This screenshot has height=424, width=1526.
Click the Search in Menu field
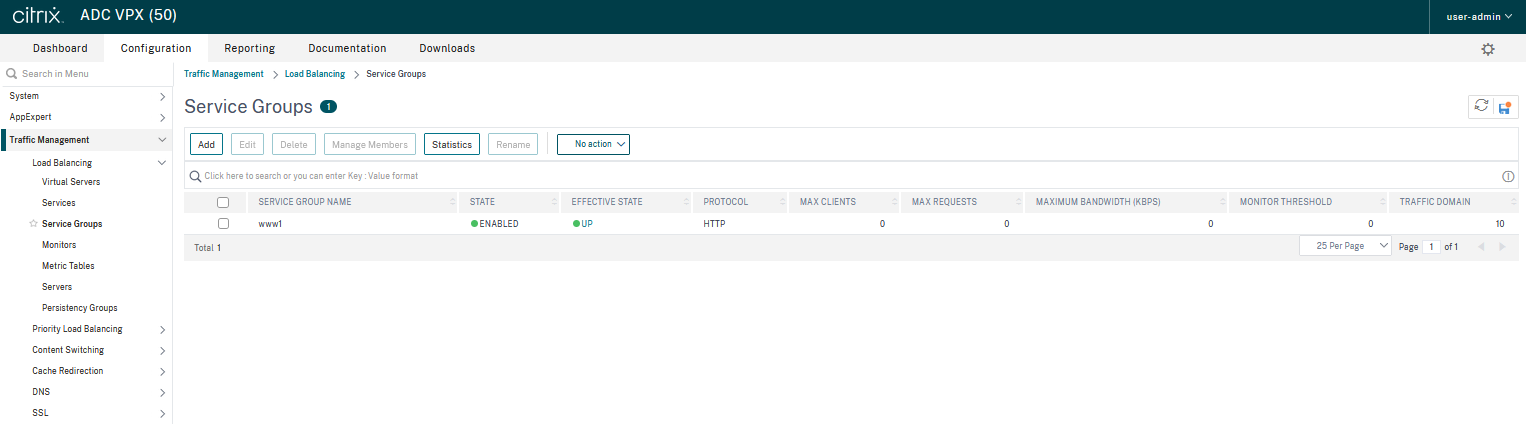pos(86,74)
